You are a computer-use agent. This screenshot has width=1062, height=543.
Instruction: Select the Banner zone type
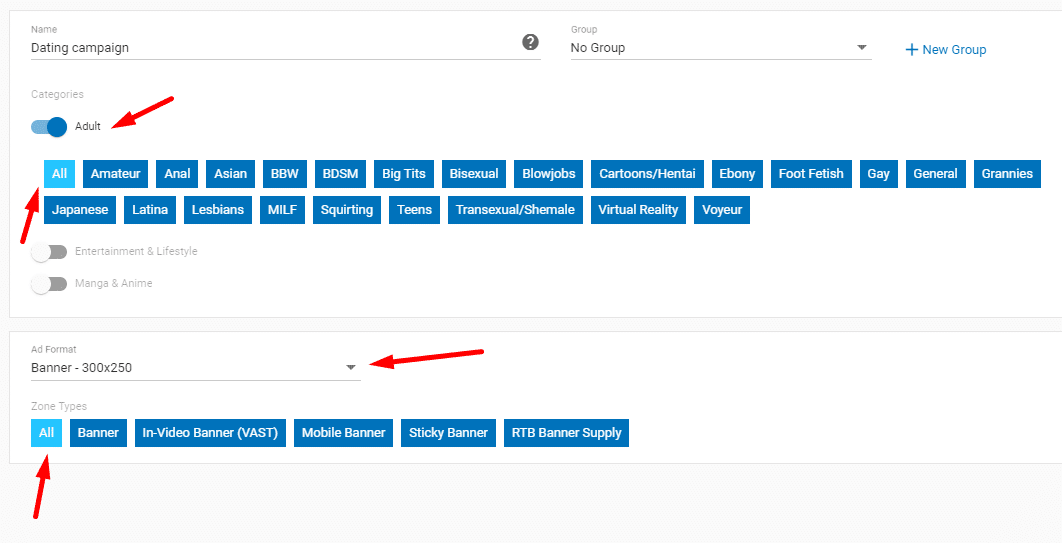point(99,433)
